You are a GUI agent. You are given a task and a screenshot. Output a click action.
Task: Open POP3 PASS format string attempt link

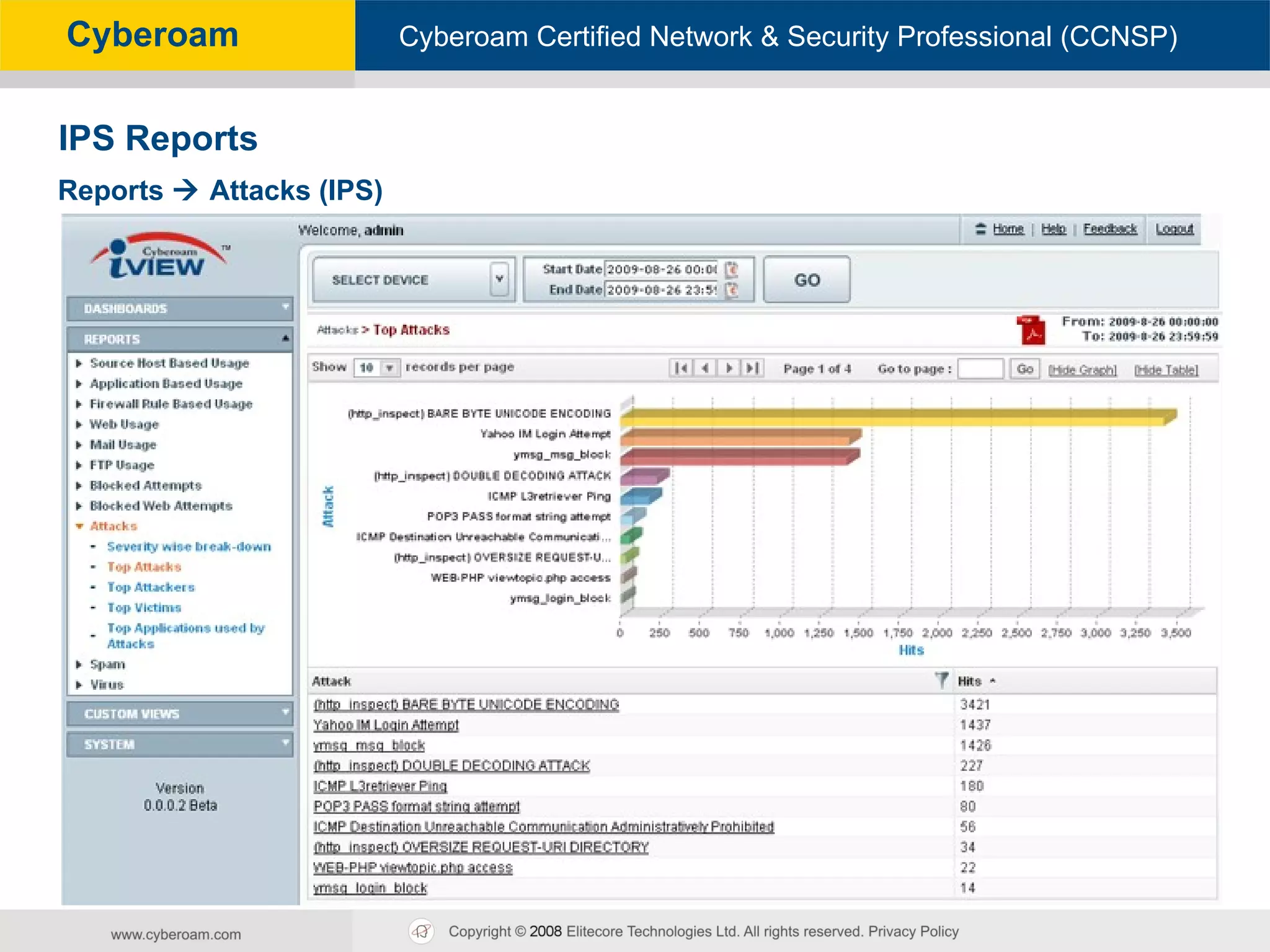417,807
